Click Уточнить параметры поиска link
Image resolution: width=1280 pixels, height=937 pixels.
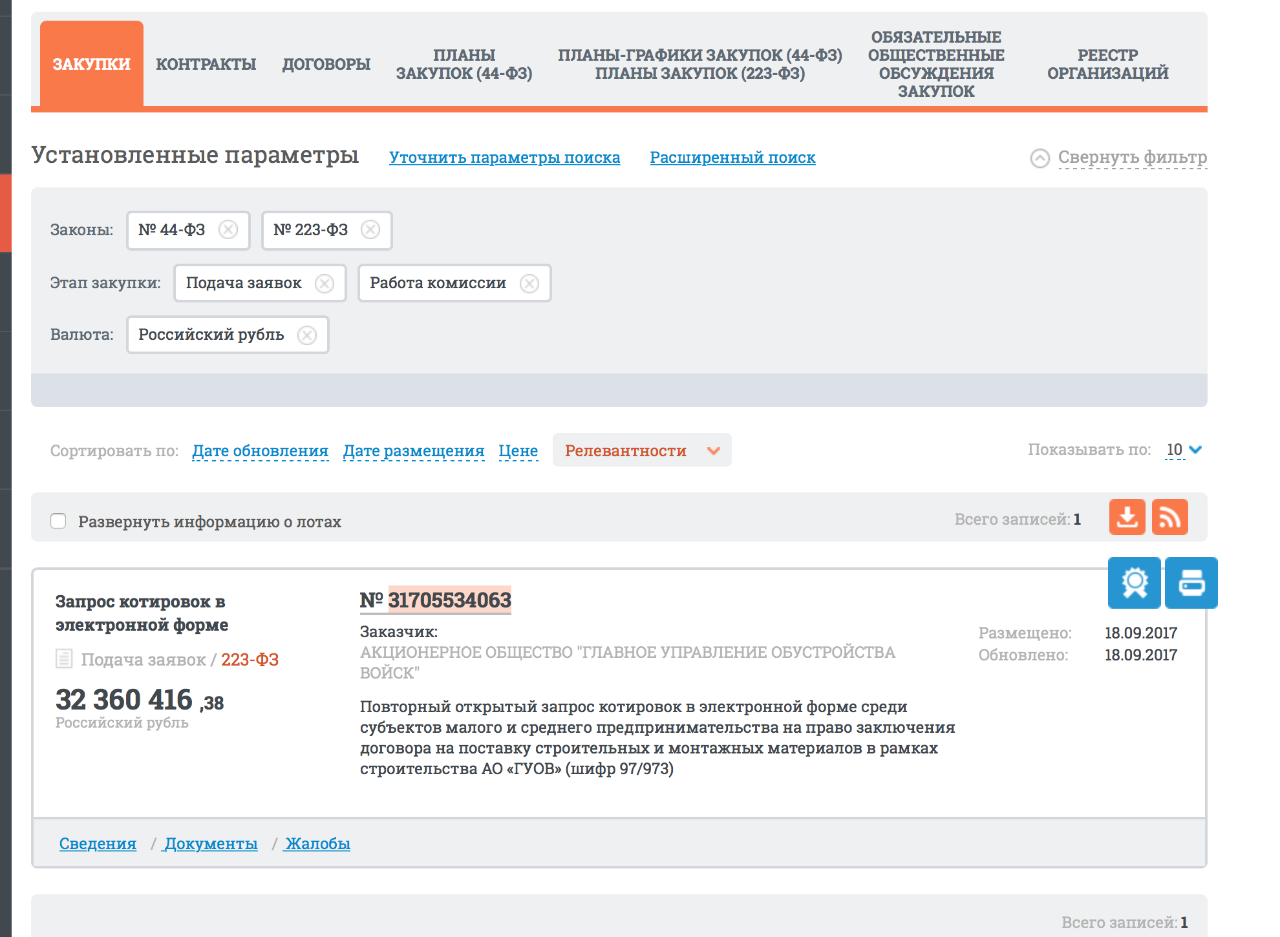pos(504,158)
